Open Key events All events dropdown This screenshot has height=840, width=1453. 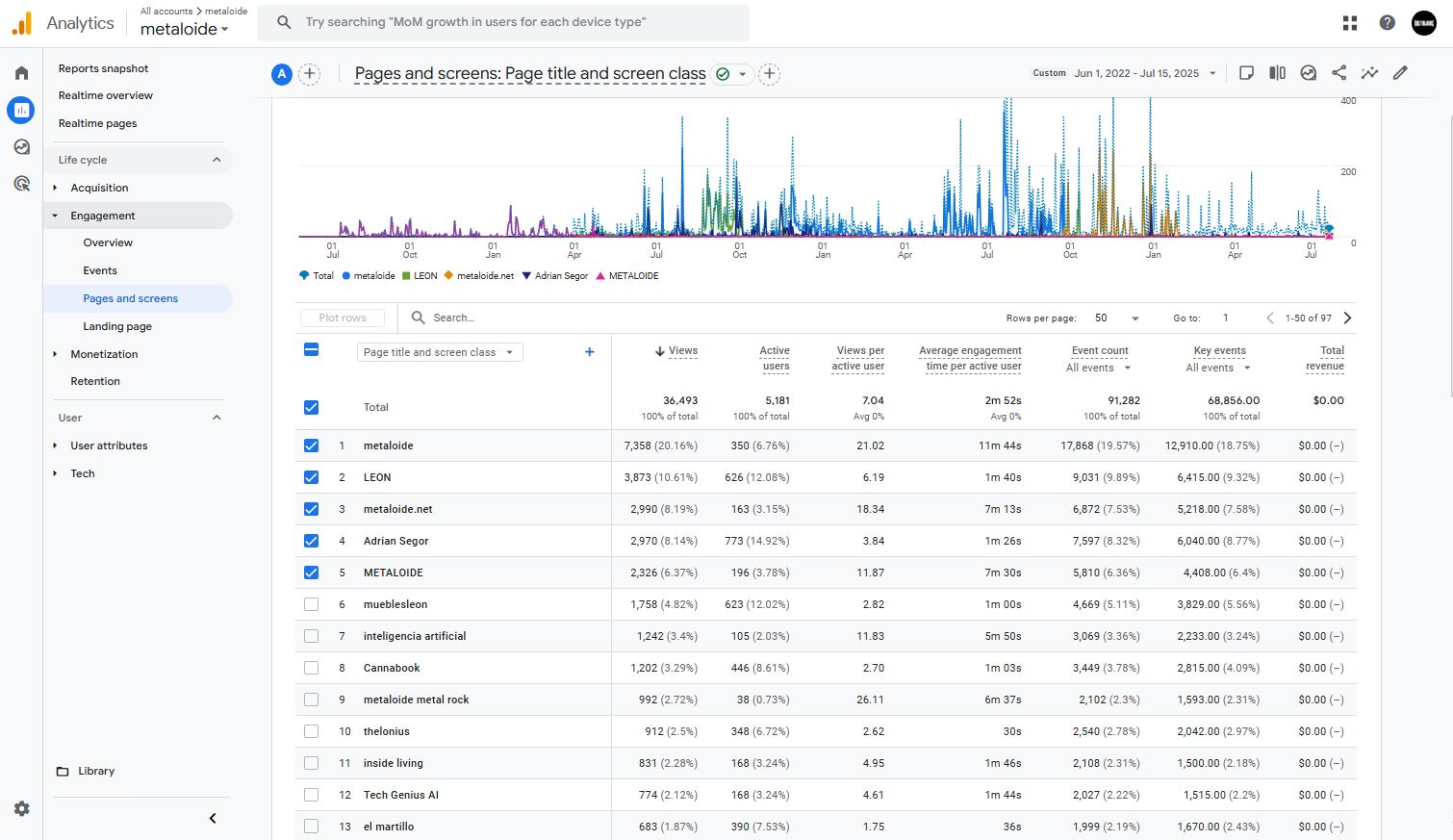pos(1218,368)
